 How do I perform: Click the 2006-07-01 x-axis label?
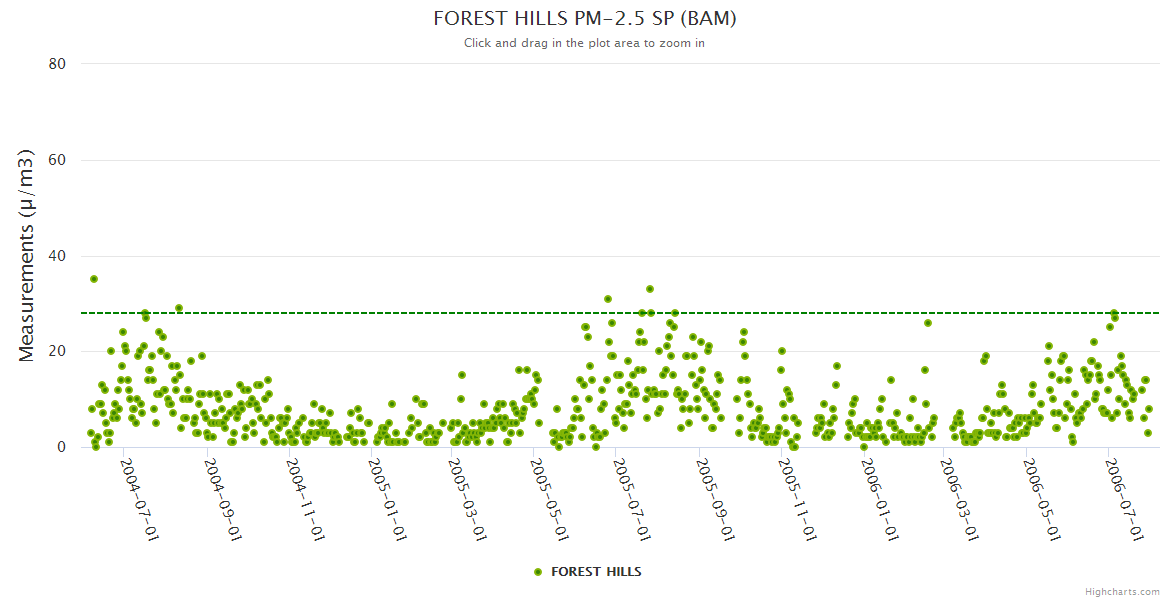click(x=1124, y=499)
